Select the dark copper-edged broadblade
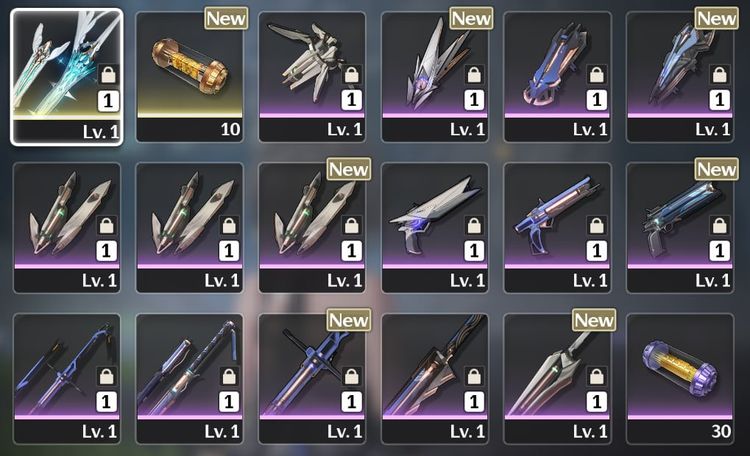750x456 pixels. (x=435, y=379)
